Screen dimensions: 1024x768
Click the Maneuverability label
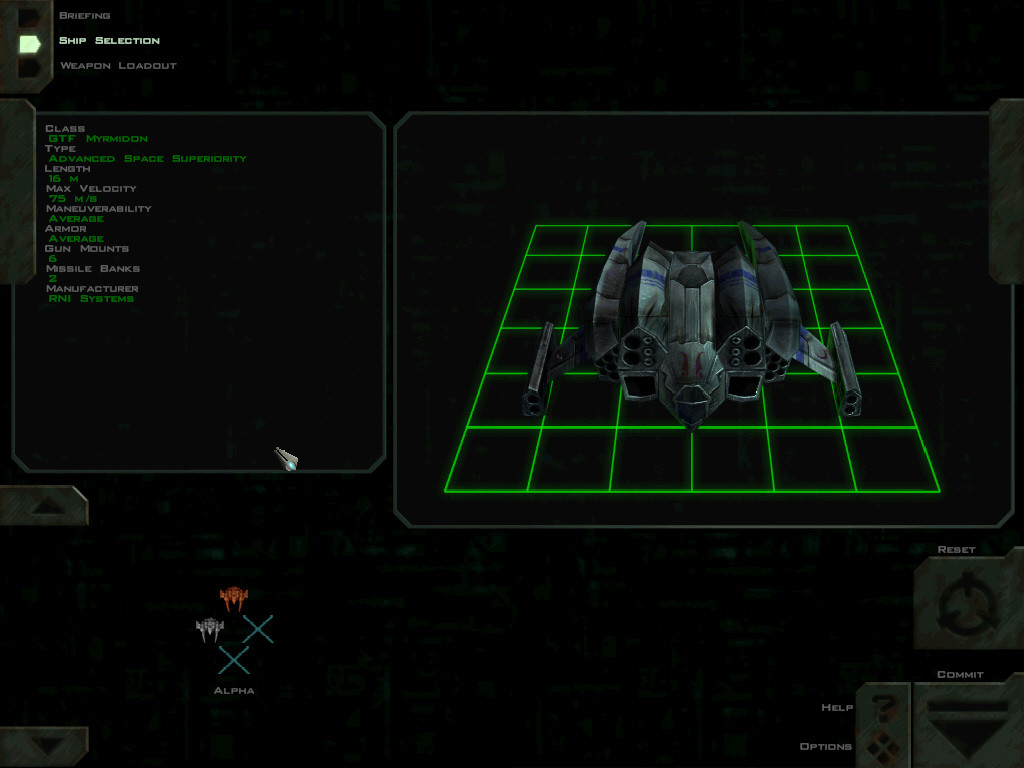coord(98,208)
